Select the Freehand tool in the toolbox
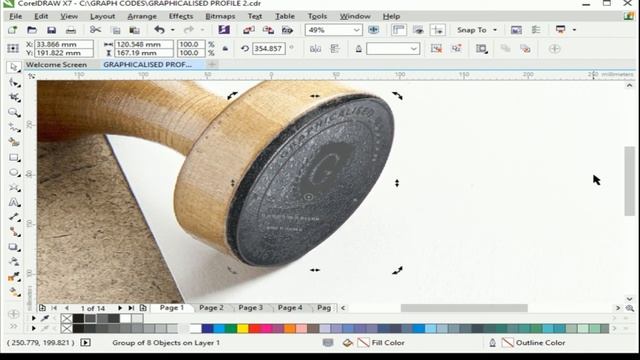 coord(14,128)
